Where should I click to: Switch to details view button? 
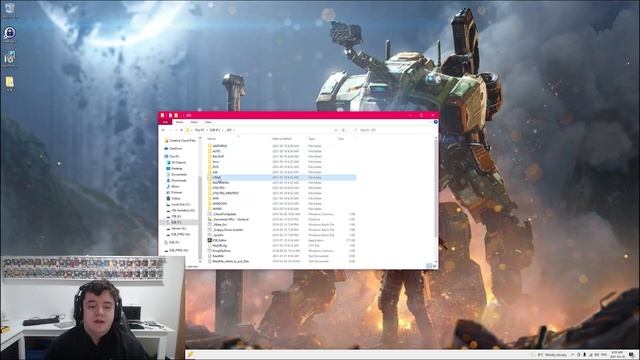(x=428, y=266)
